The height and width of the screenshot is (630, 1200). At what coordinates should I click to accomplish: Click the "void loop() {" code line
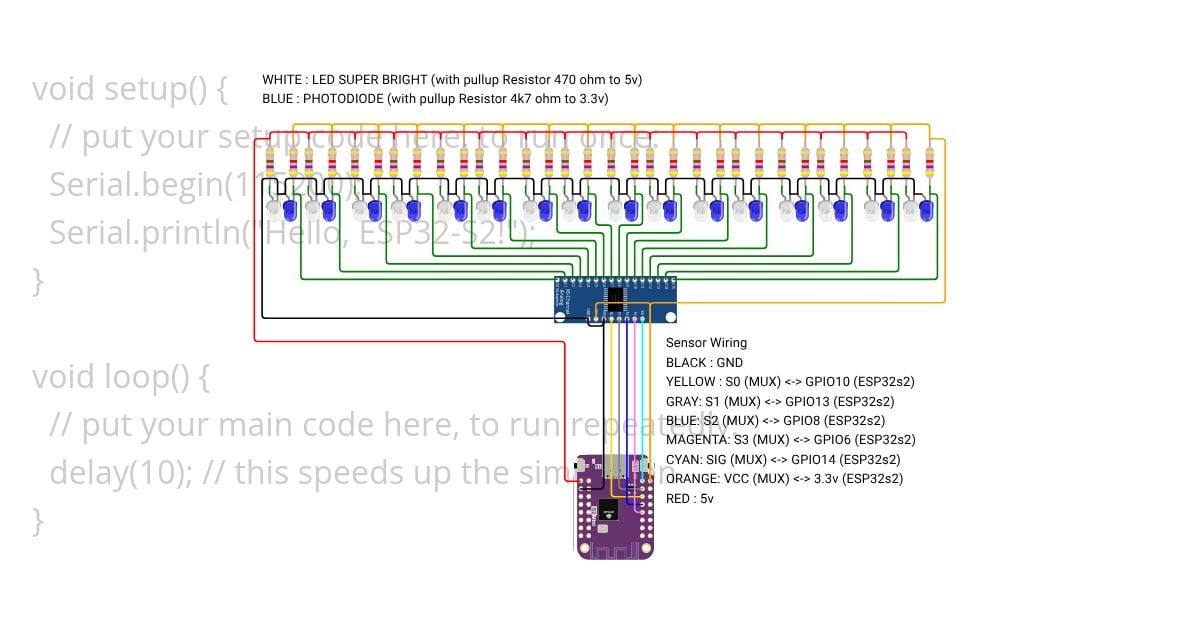tap(122, 377)
